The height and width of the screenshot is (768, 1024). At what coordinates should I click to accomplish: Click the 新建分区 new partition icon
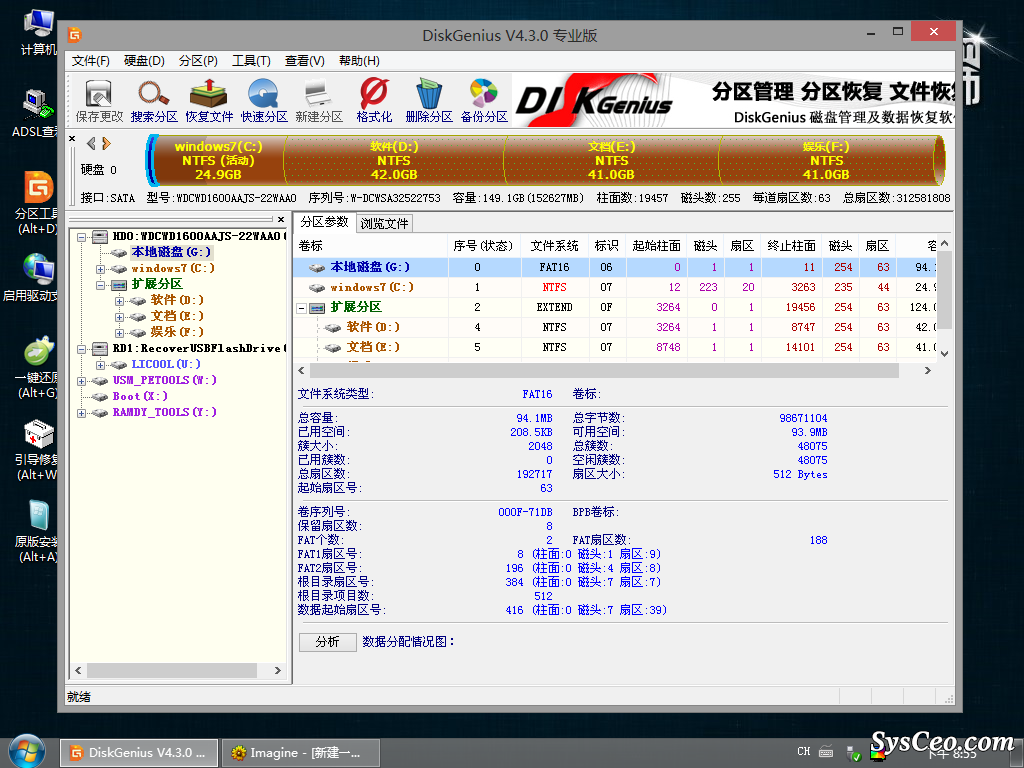[x=319, y=101]
